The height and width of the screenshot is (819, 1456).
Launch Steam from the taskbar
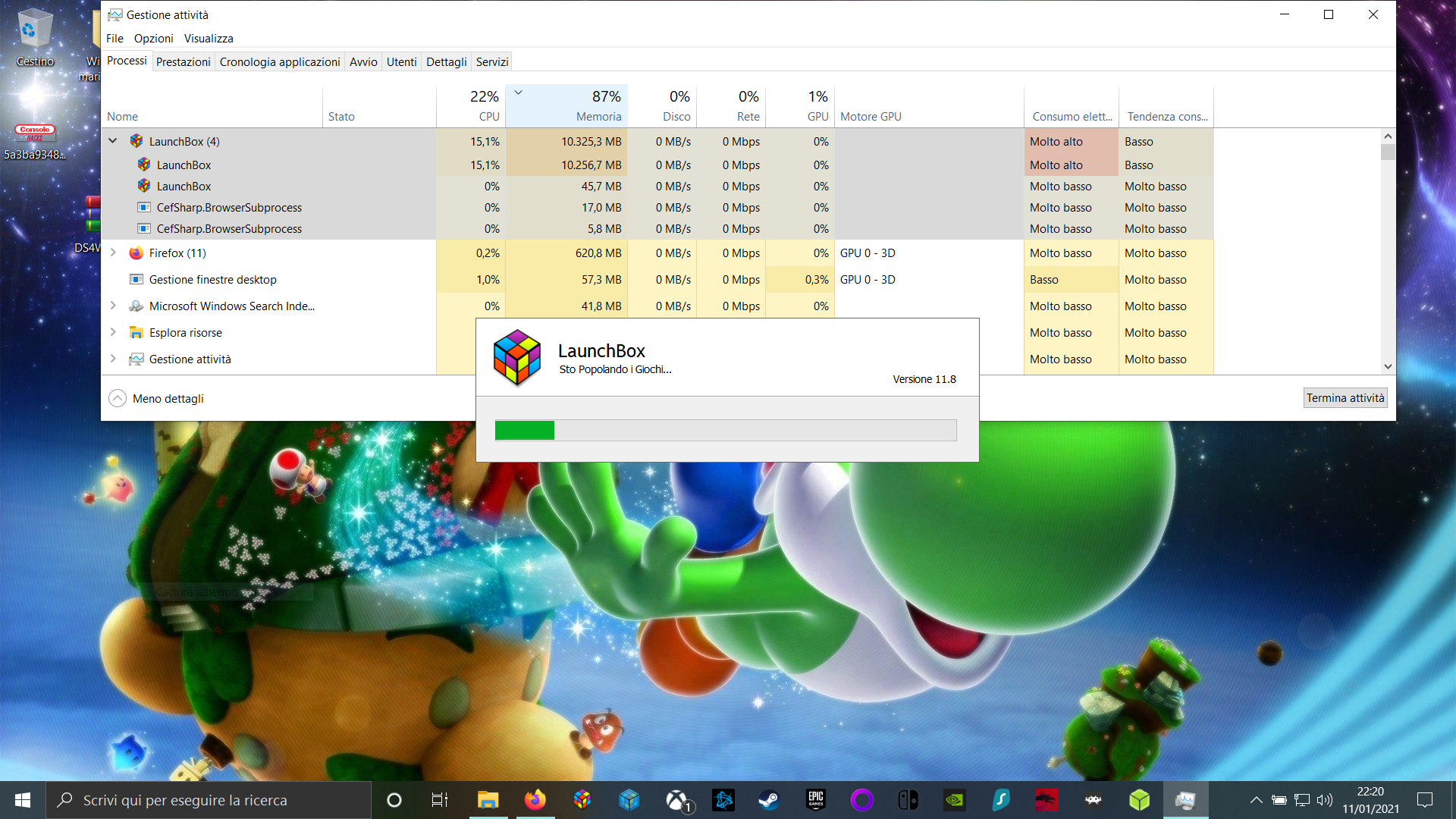(769, 800)
